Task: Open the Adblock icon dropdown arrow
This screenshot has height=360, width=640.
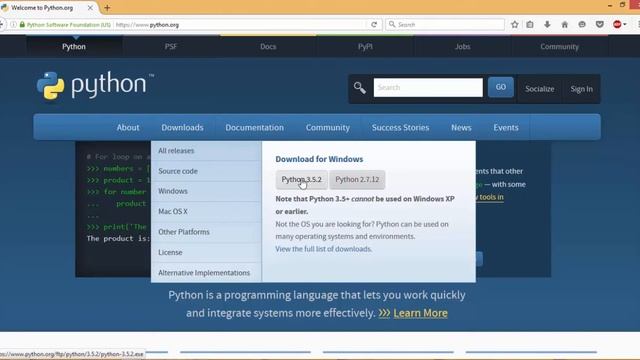Action: pos(625,24)
